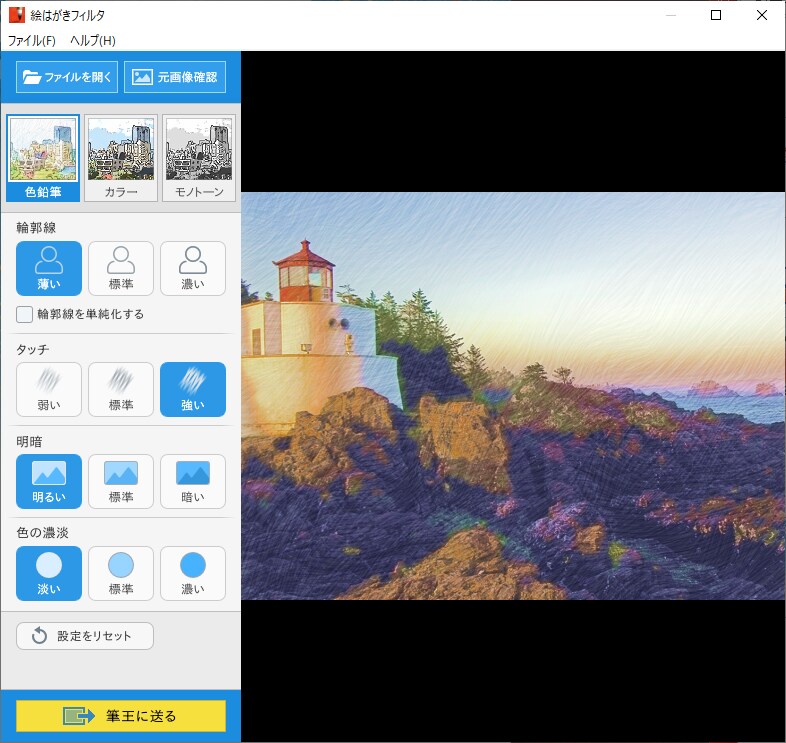This screenshot has width=786, height=743.
Task: Set 色の濃淡 to 濃い
Action: [193, 574]
